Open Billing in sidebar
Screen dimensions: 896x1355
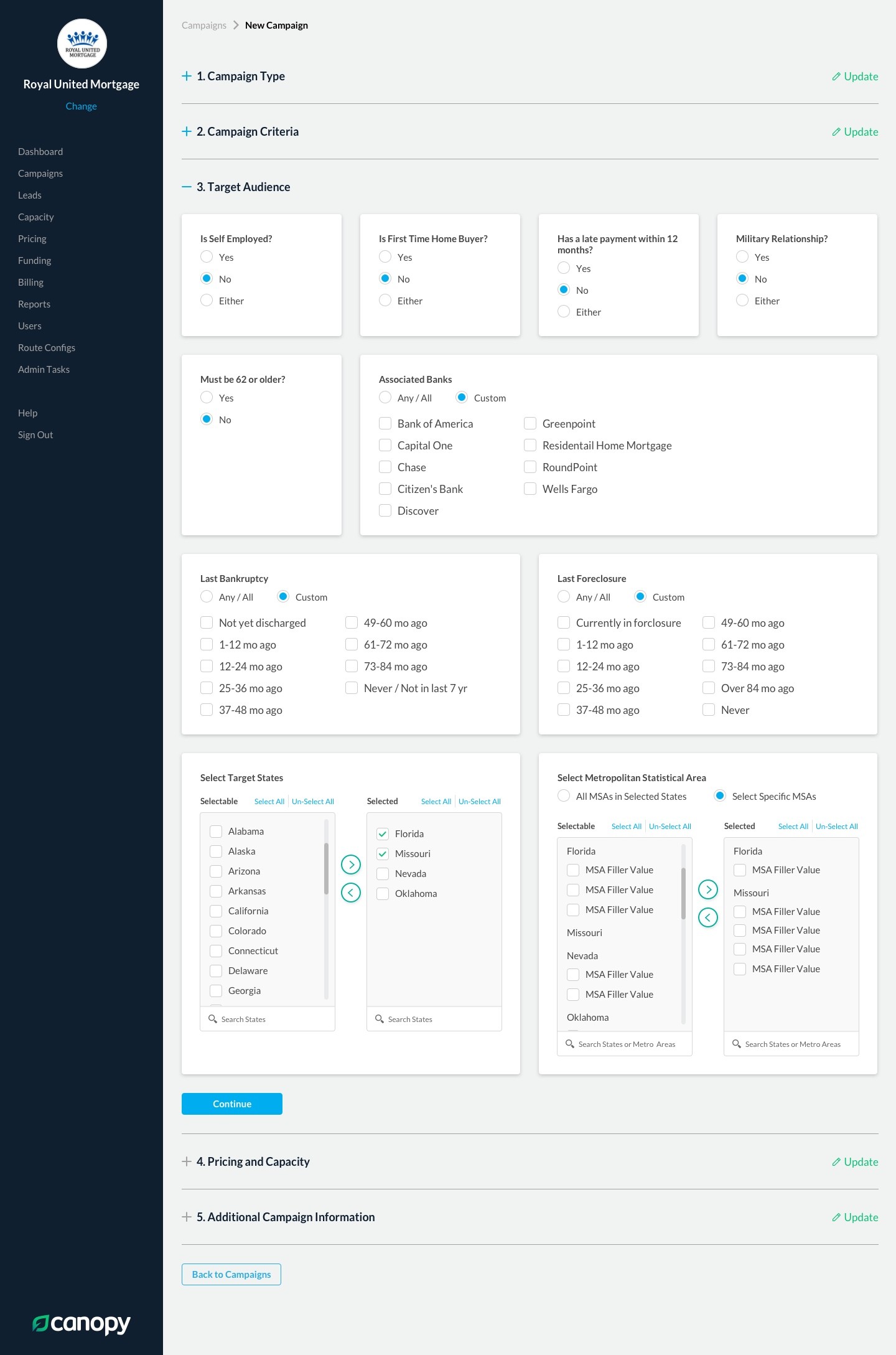click(x=30, y=283)
